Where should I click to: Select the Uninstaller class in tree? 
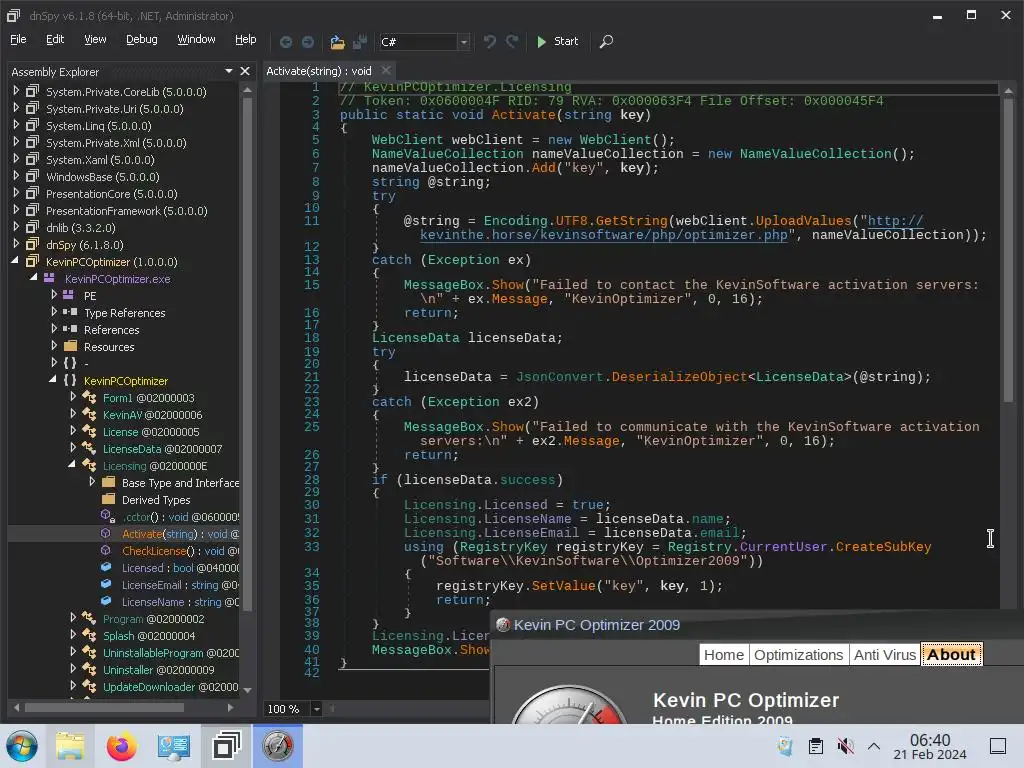pos(159,669)
